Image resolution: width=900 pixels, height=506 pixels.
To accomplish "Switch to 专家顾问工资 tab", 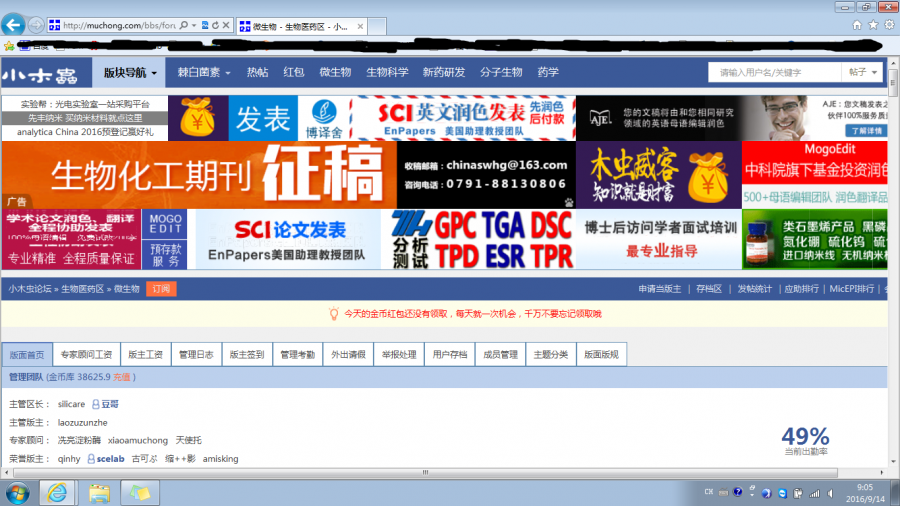I will click(x=86, y=355).
